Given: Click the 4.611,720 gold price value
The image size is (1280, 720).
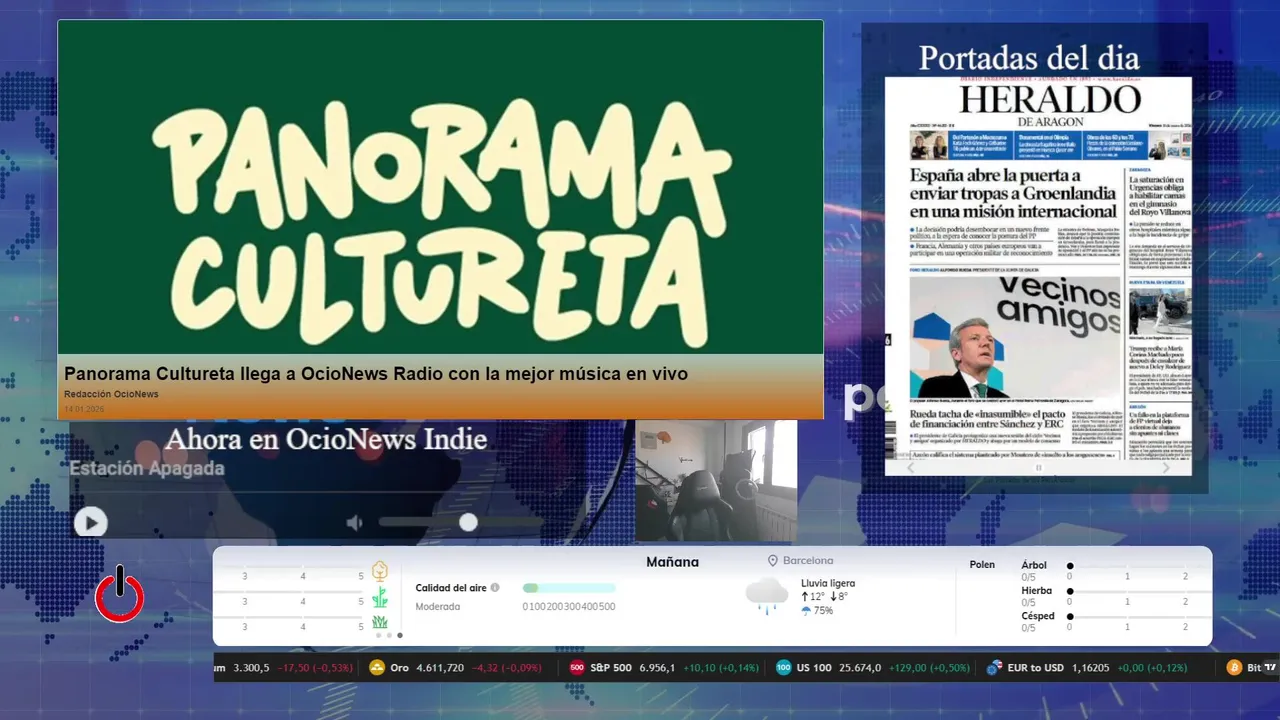Looking at the screenshot, I should (441, 668).
